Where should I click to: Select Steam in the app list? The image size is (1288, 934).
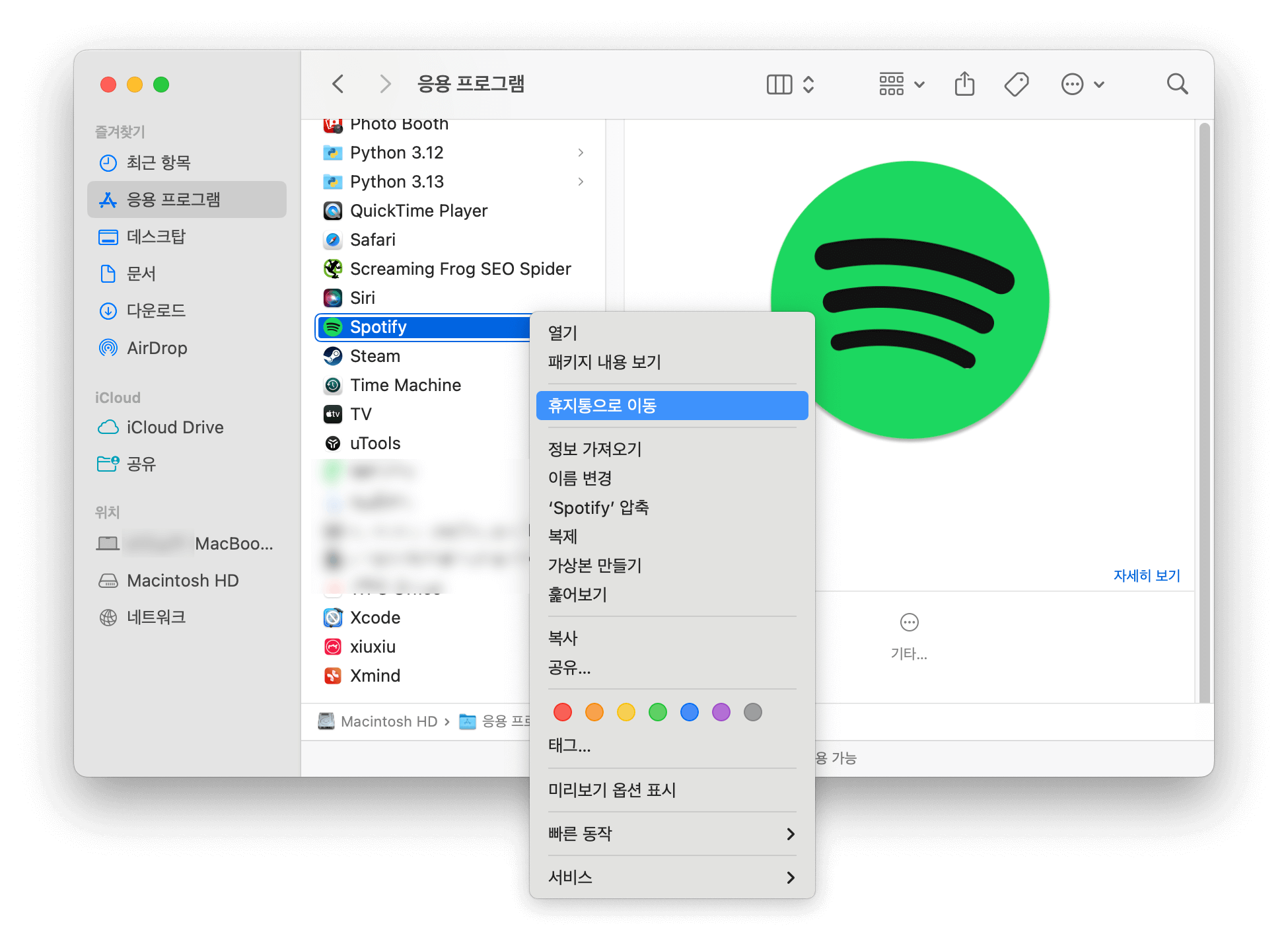423,356
